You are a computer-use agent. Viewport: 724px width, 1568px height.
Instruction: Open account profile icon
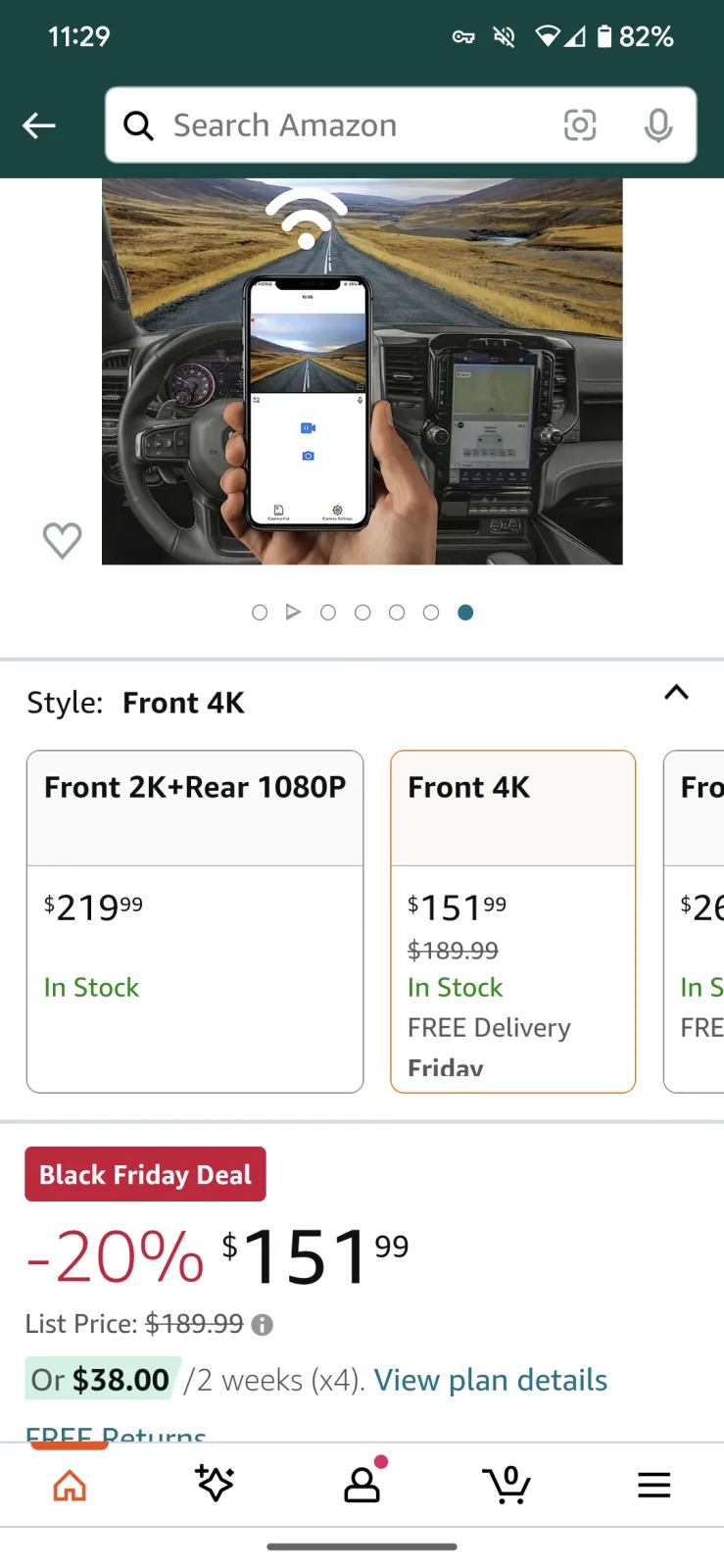[x=362, y=1485]
